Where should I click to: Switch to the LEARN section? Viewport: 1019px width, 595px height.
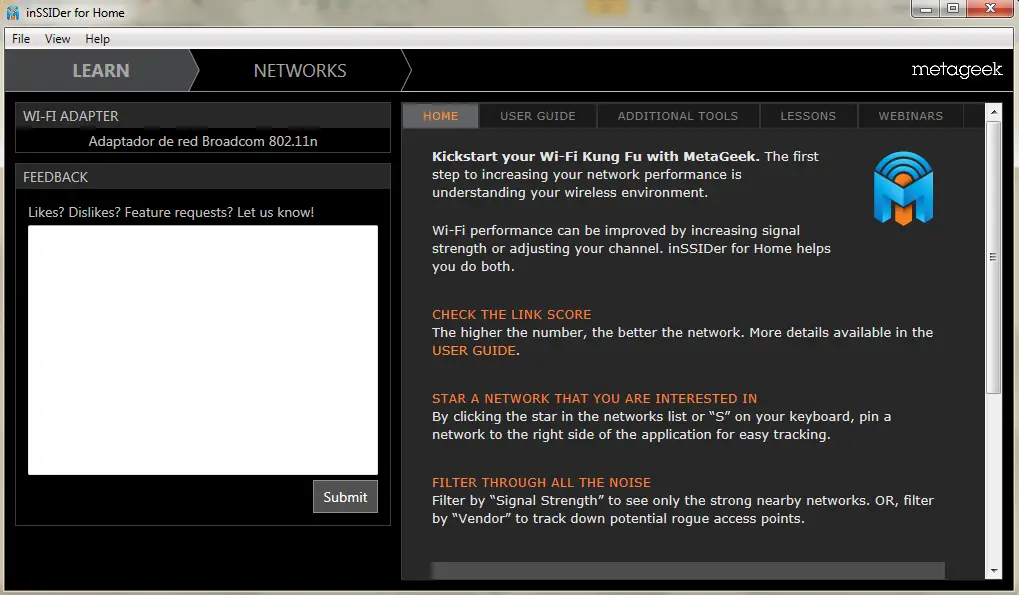pyautogui.click(x=101, y=70)
